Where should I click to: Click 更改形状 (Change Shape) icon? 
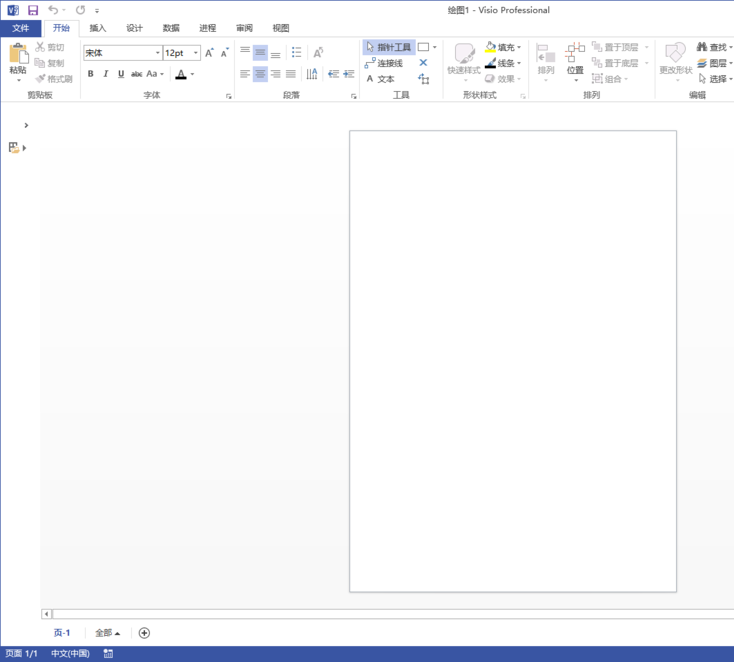pyautogui.click(x=675, y=53)
